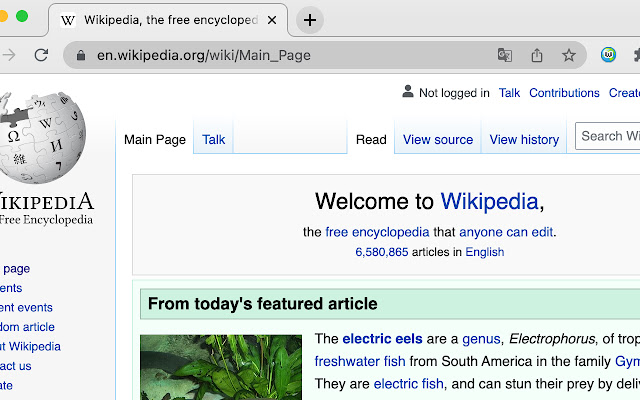This screenshot has height=400, width=640.
Task: Open the circular W browser extension
Action: pyautogui.click(x=608, y=55)
